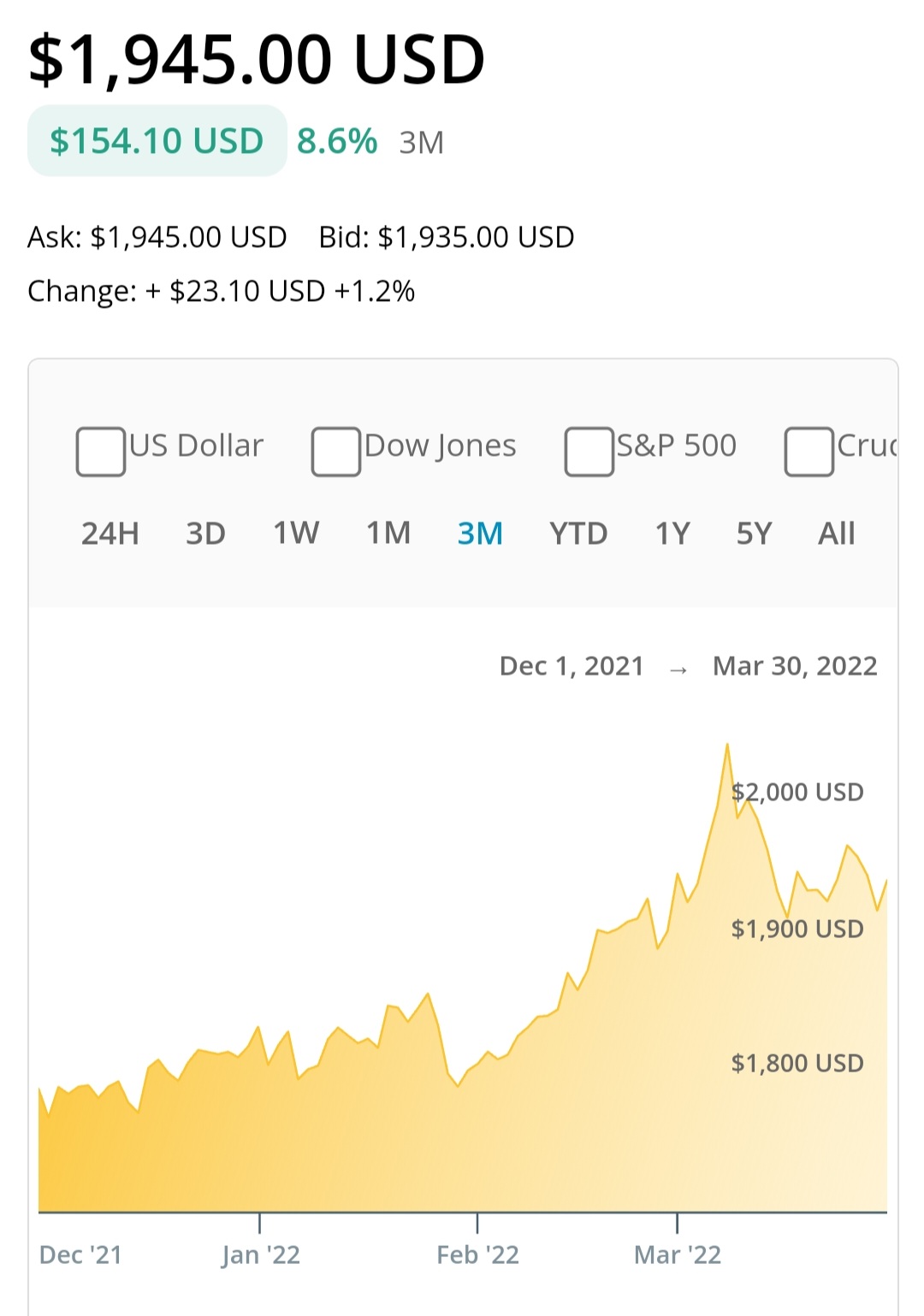Viewport: 924px width, 1316px height.
Task: Show All-time price range
Action: (x=837, y=534)
